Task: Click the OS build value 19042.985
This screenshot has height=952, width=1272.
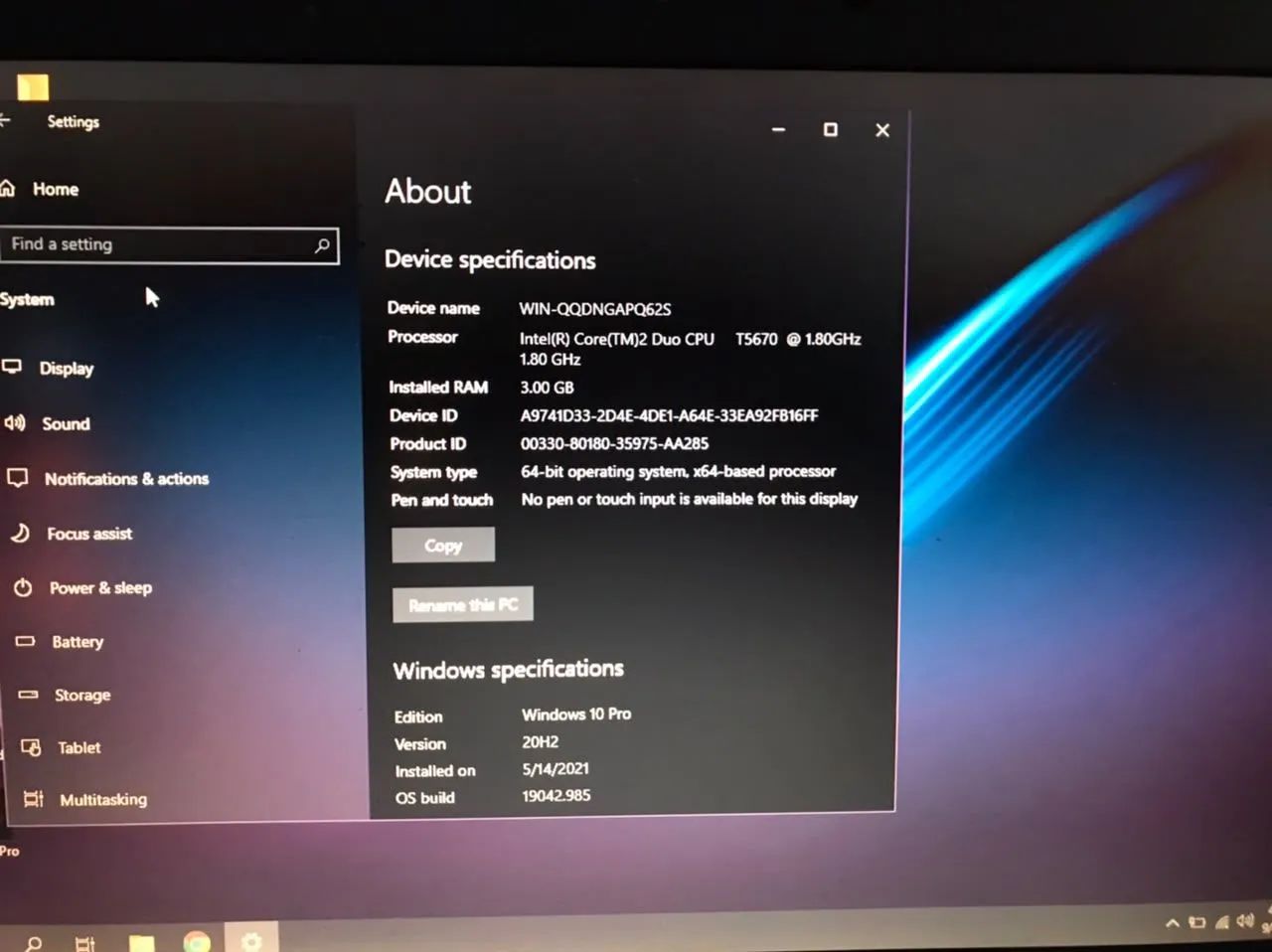Action: (x=556, y=796)
